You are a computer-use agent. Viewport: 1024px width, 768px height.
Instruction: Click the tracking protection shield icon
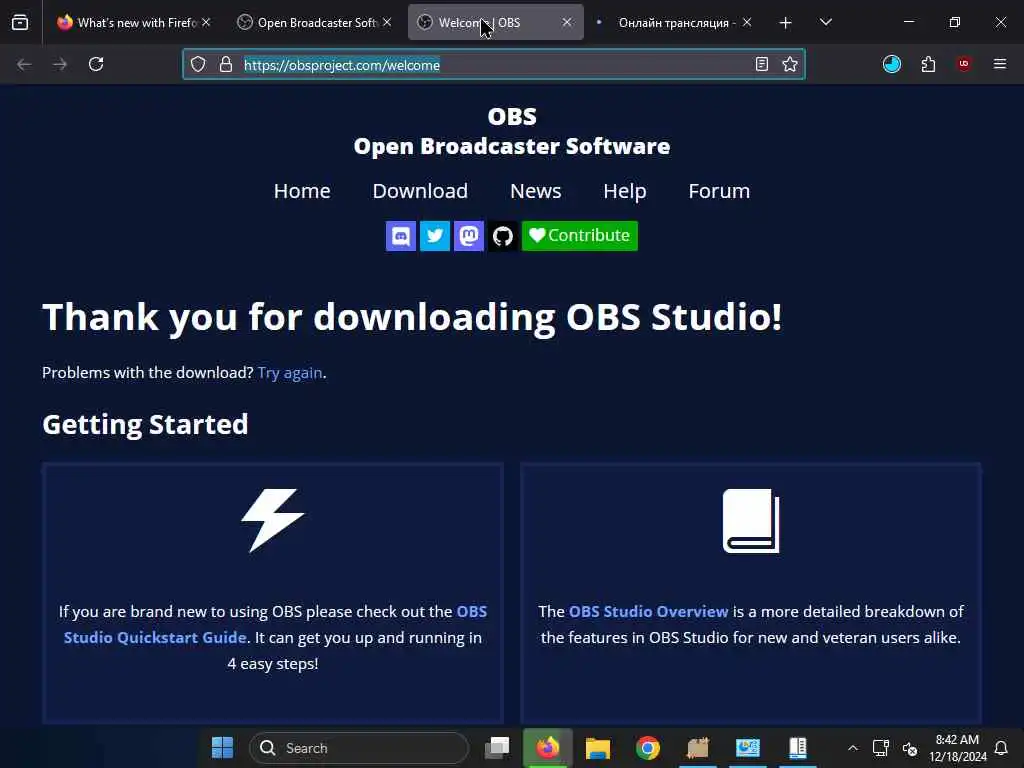(x=198, y=64)
